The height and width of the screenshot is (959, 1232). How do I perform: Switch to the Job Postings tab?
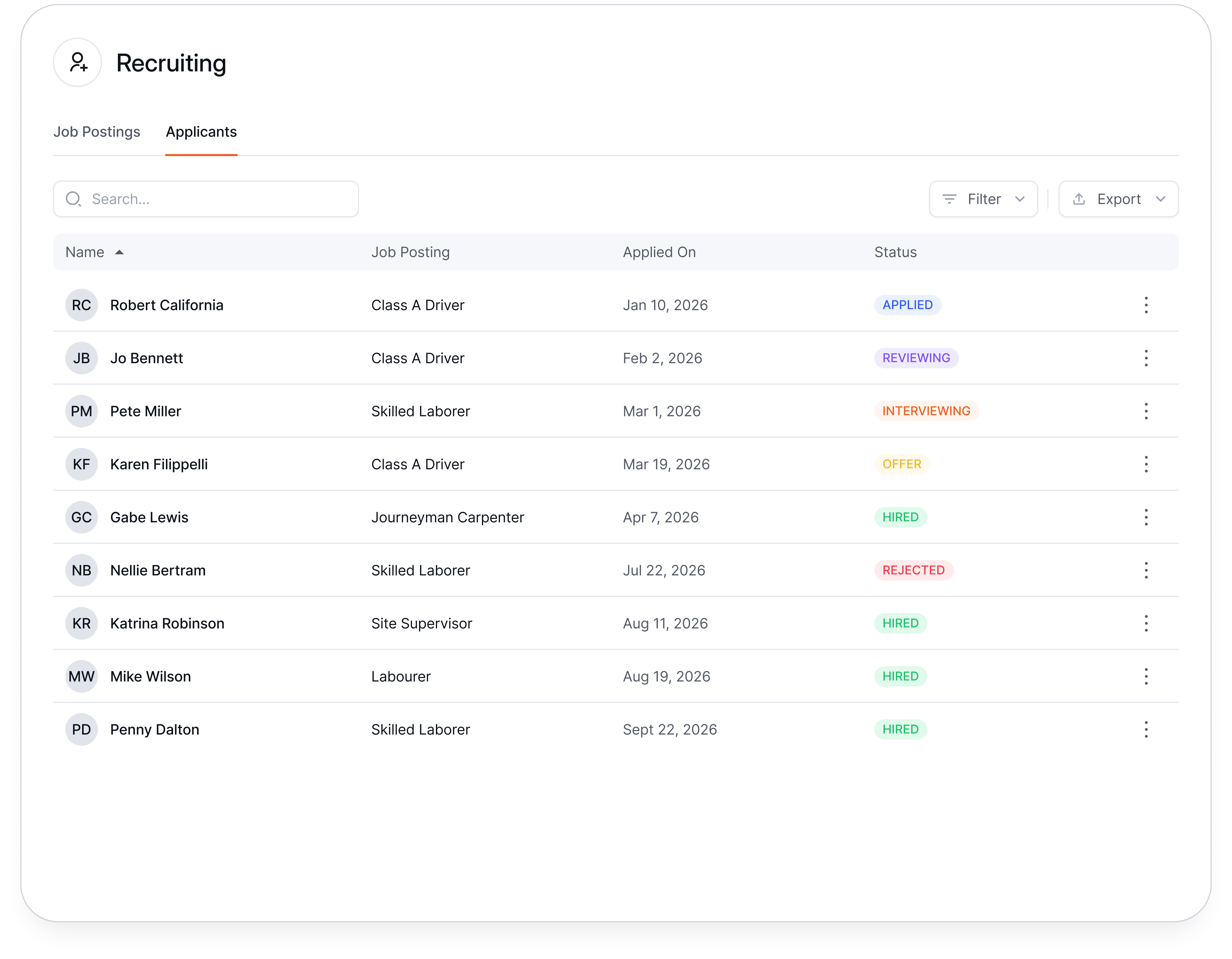point(96,132)
